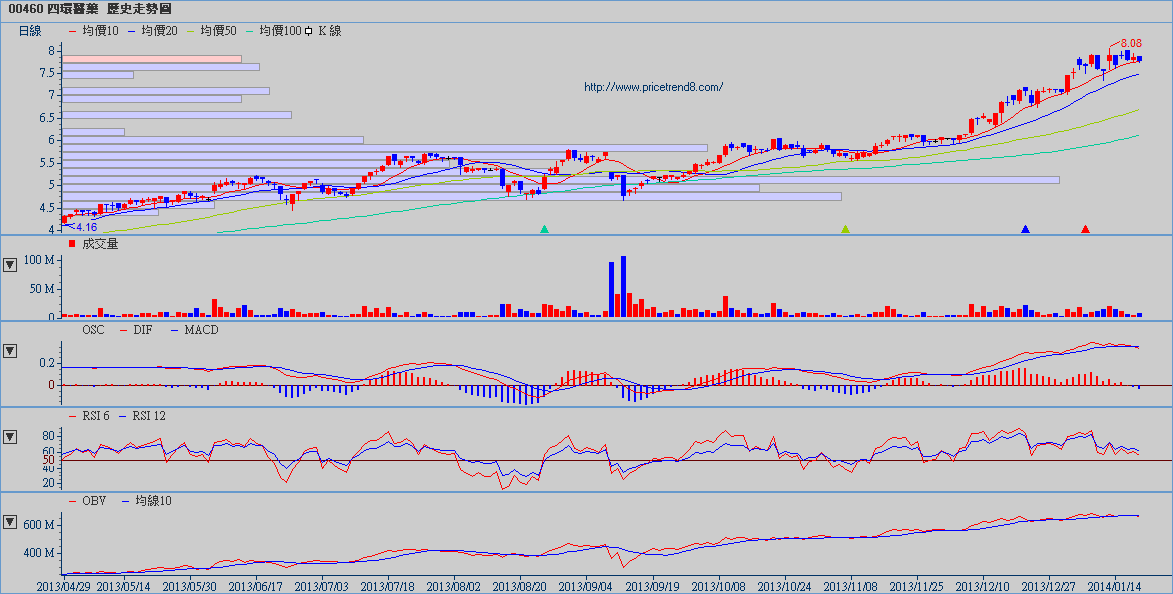Open the OBV panel dropdown arrow
The height and width of the screenshot is (594, 1173).
(10, 522)
